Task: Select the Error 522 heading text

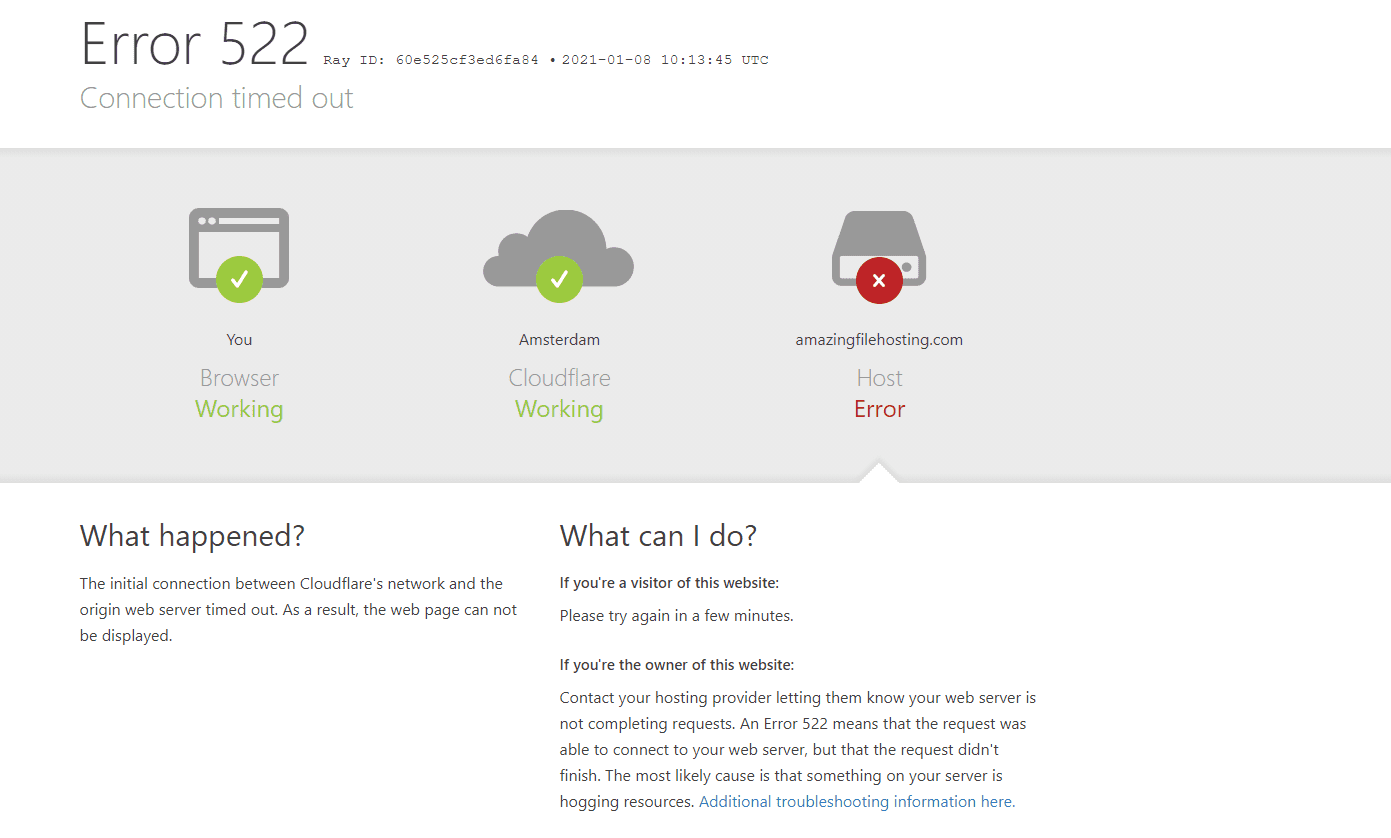Action: click(x=195, y=45)
